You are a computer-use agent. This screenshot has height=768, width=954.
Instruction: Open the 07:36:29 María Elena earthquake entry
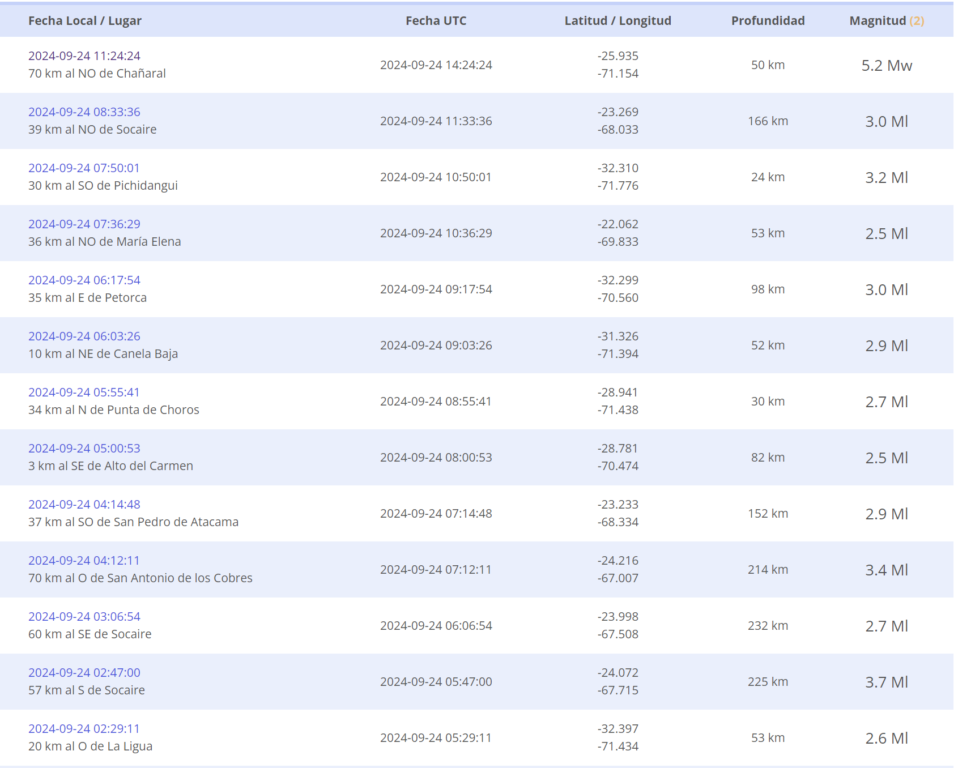84,224
